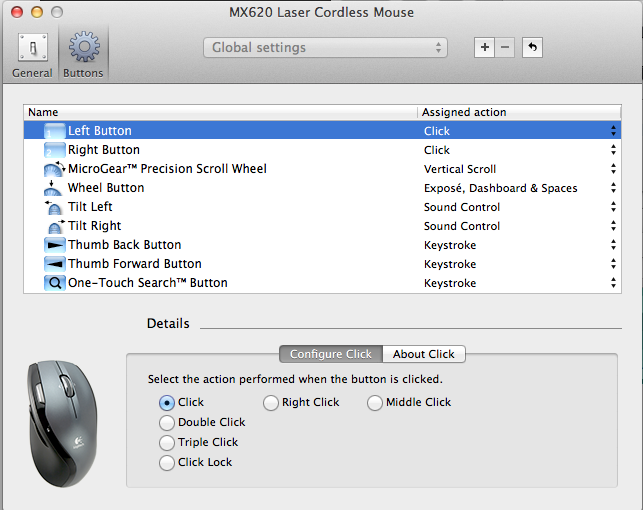
Task: Click the Right Button row icon
Action: pos(54,150)
